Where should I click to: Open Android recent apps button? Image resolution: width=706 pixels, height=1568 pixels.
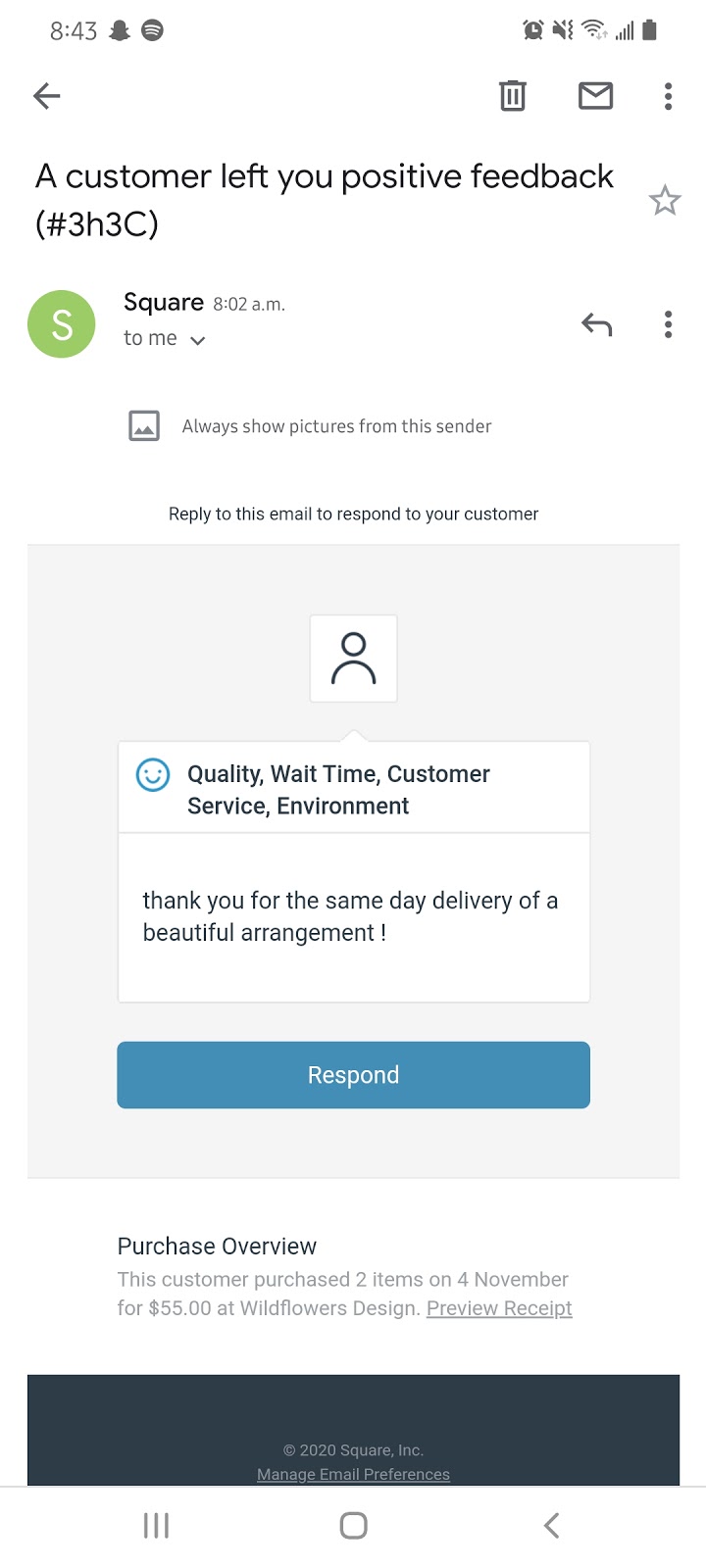[156, 1525]
